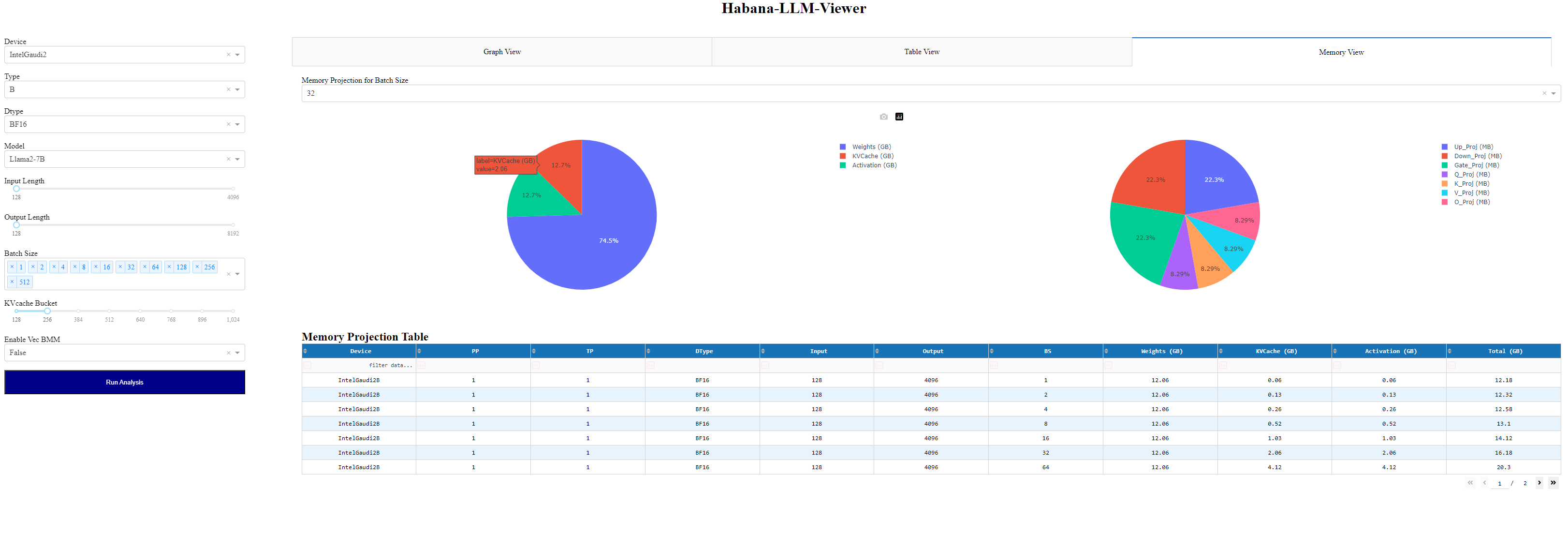Screen dimensions: 1568x548
Task: Toggle Down_Proj (MB) legend entry
Action: click(x=1471, y=156)
